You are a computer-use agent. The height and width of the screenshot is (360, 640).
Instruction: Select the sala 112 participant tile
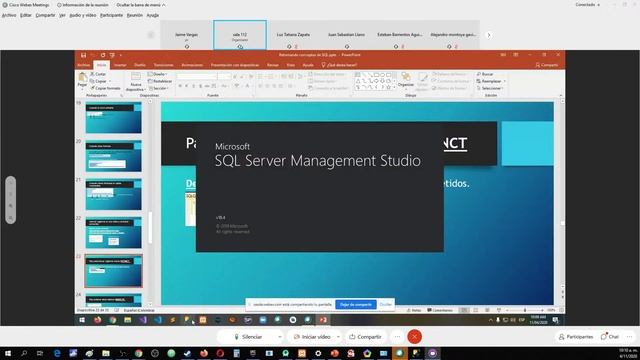point(240,35)
